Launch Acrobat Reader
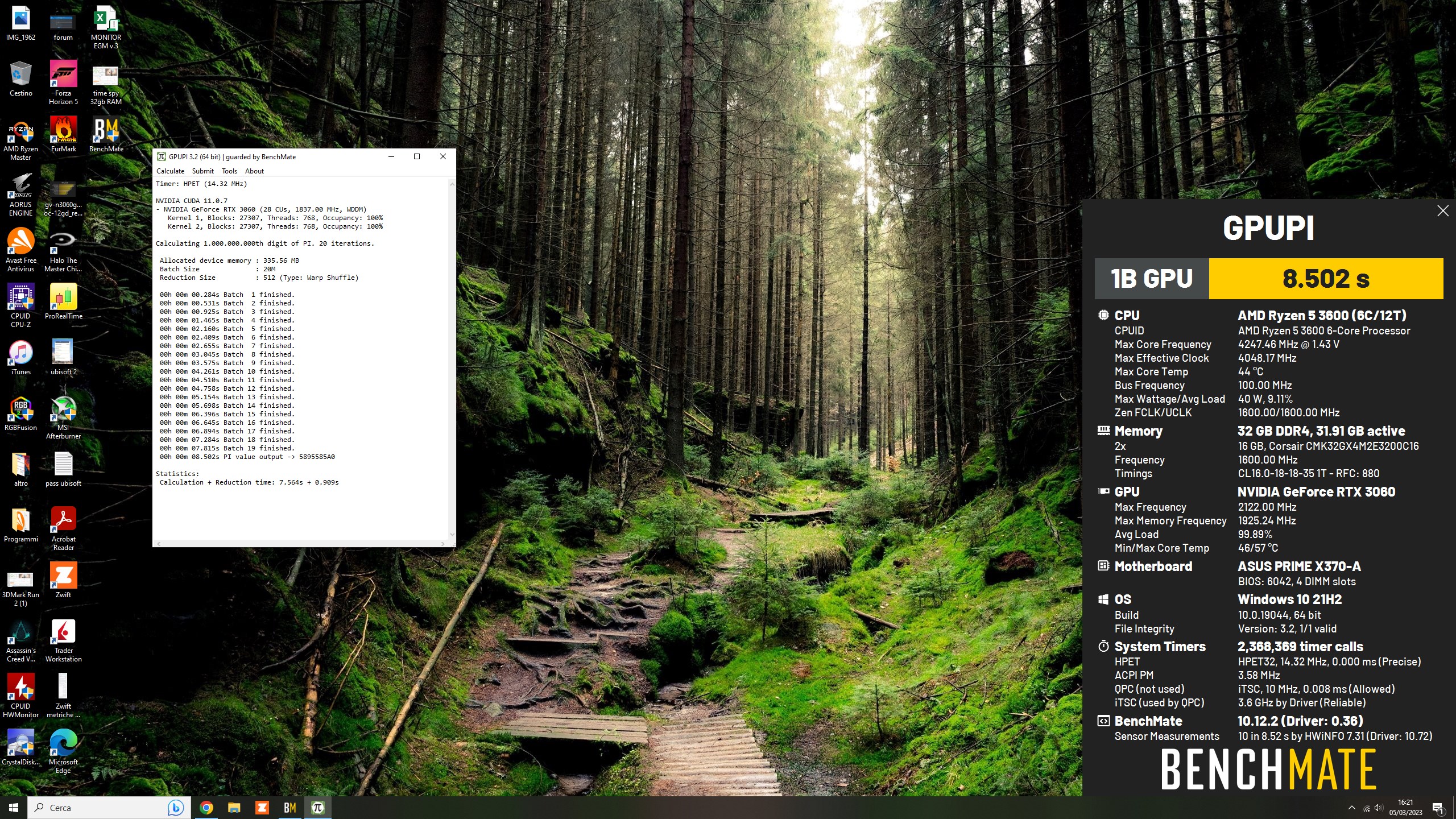1456x819 pixels. (x=63, y=529)
